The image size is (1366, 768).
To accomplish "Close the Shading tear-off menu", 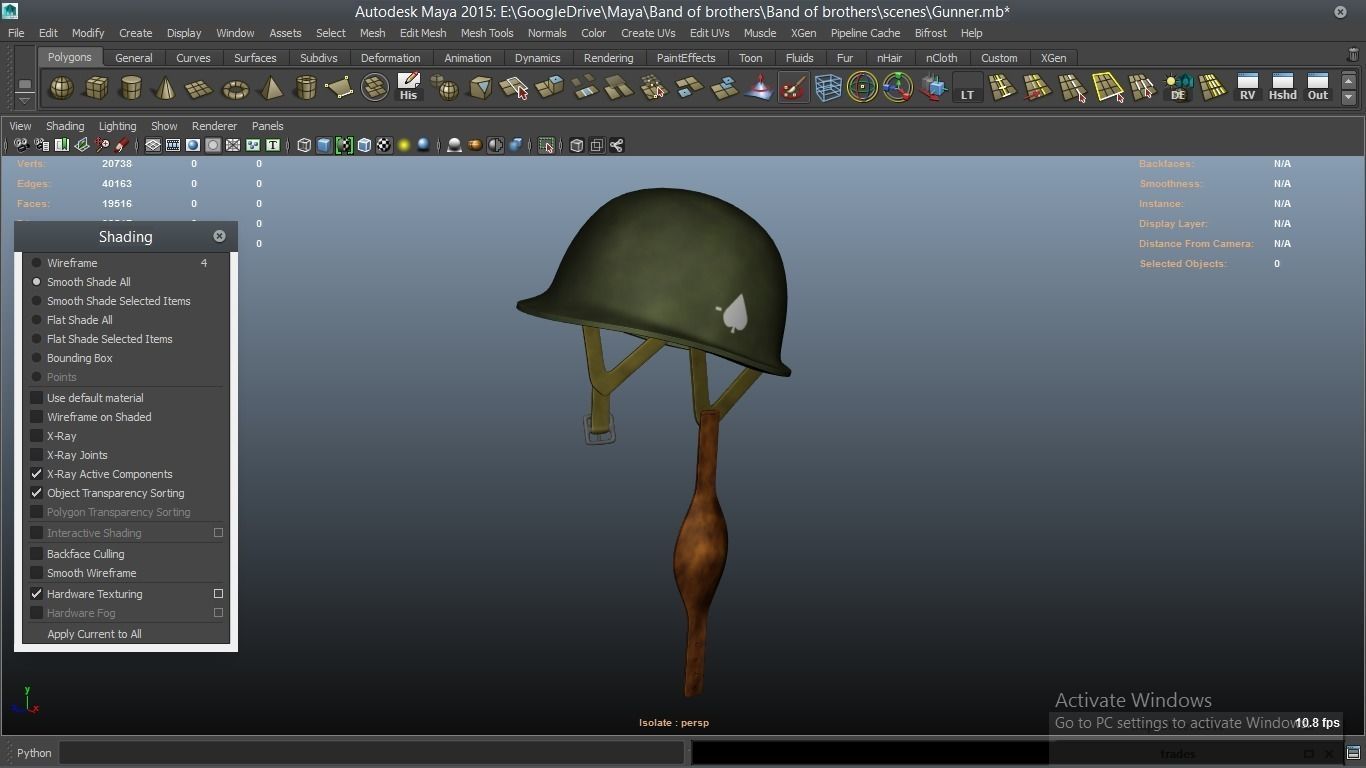I will click(219, 236).
